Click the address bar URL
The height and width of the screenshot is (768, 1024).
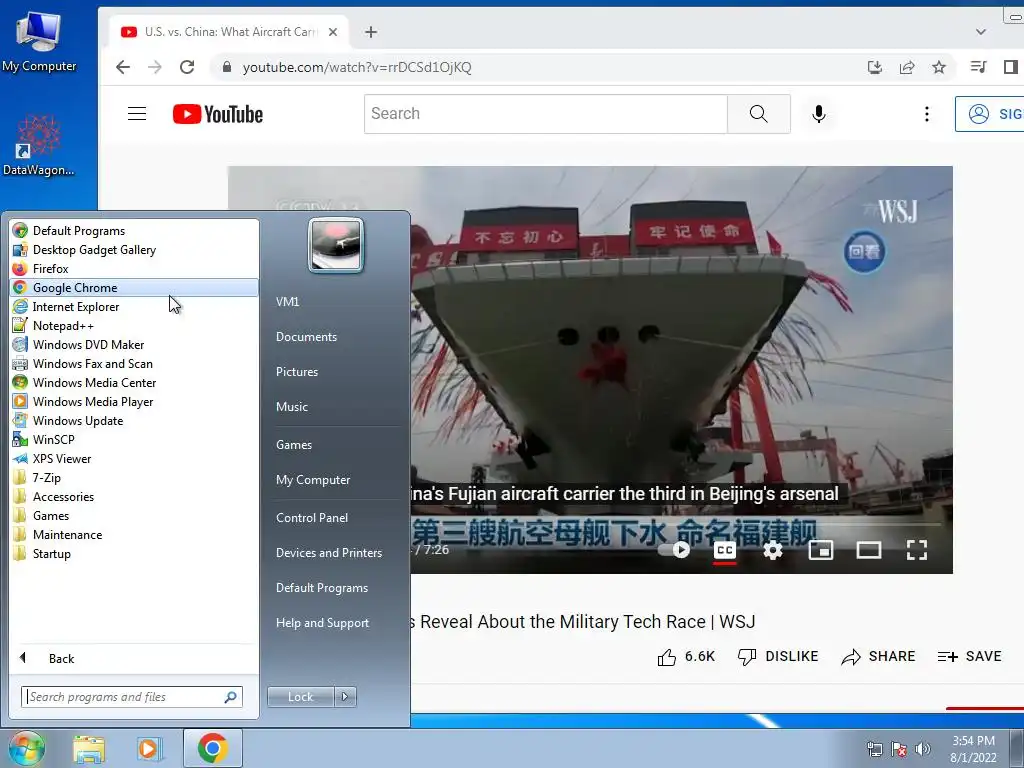(357, 67)
